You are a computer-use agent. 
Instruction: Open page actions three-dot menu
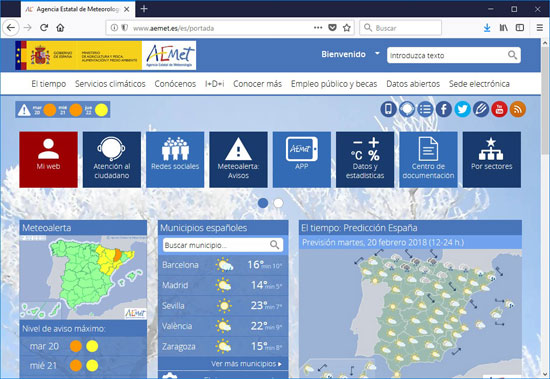click(318, 28)
